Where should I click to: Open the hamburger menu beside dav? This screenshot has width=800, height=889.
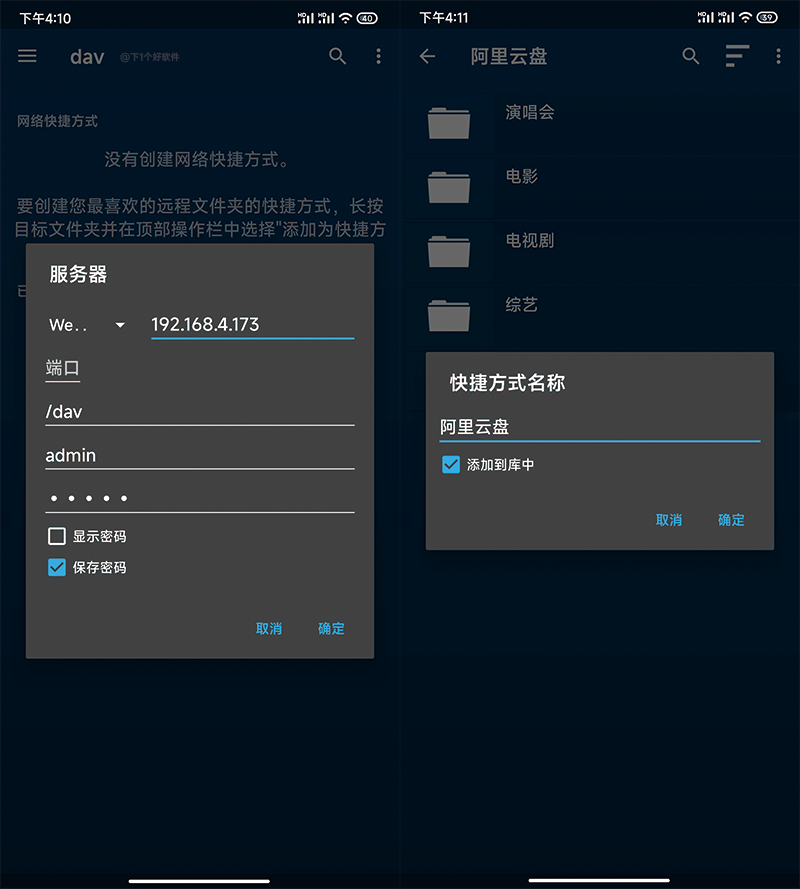[x=27, y=56]
